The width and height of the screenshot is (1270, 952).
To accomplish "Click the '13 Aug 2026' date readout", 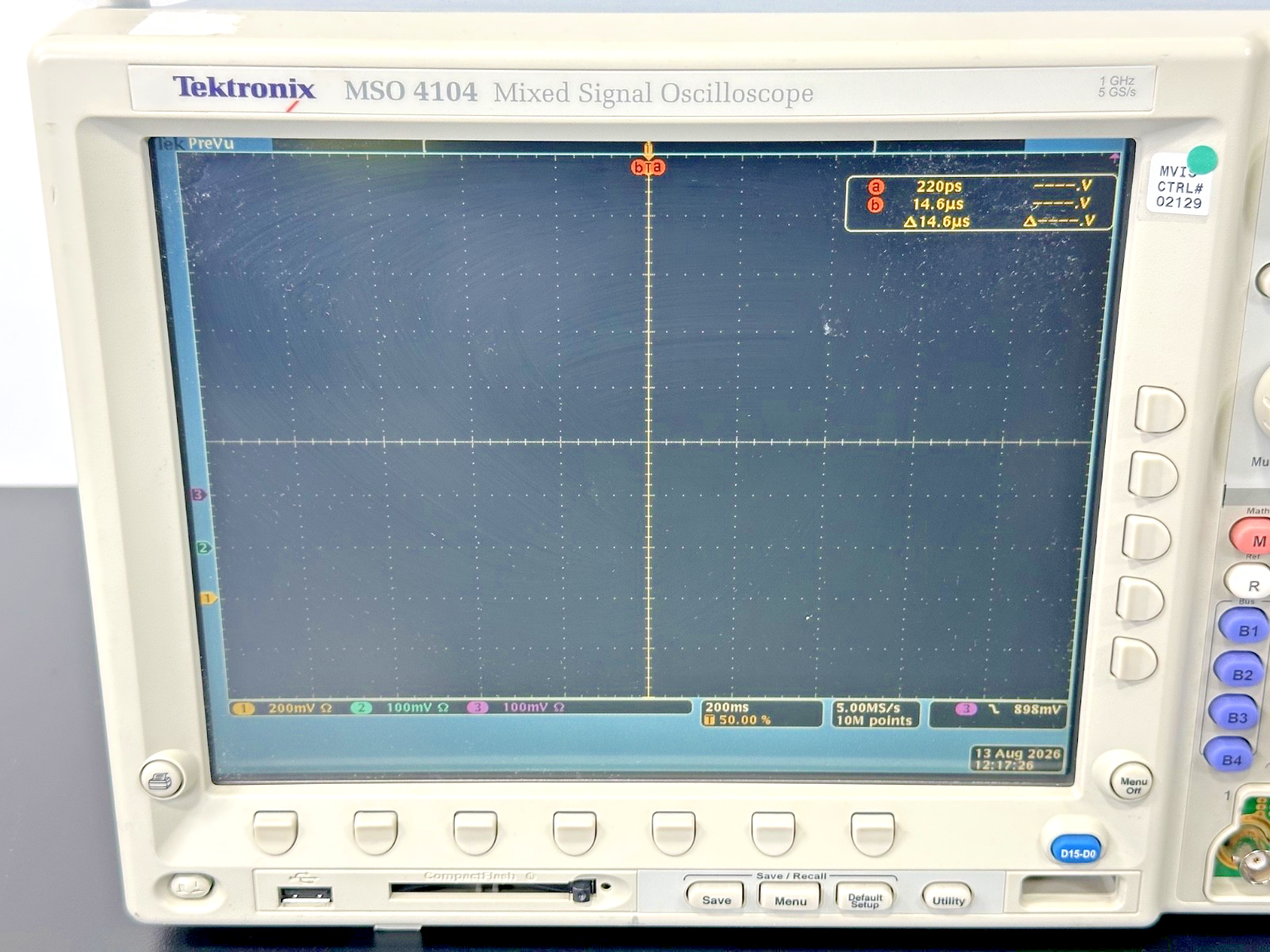I will [1018, 754].
